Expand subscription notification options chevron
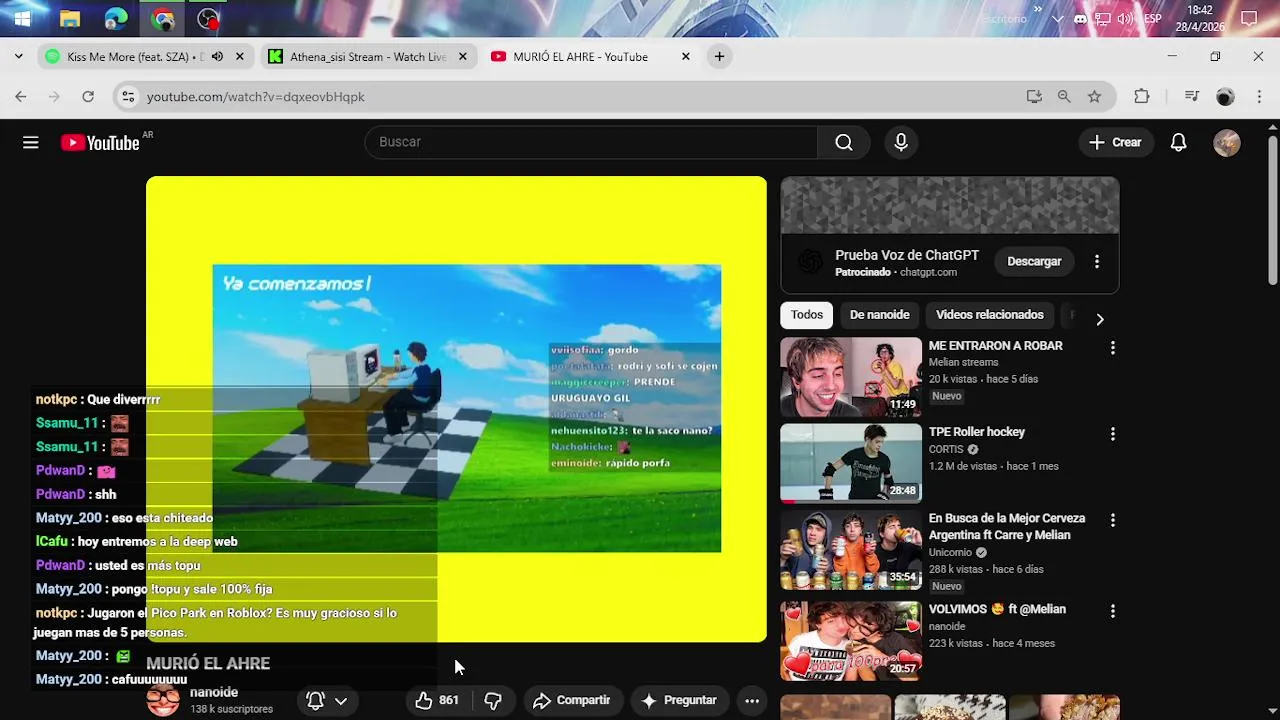This screenshot has width=1280, height=720. tap(340, 701)
